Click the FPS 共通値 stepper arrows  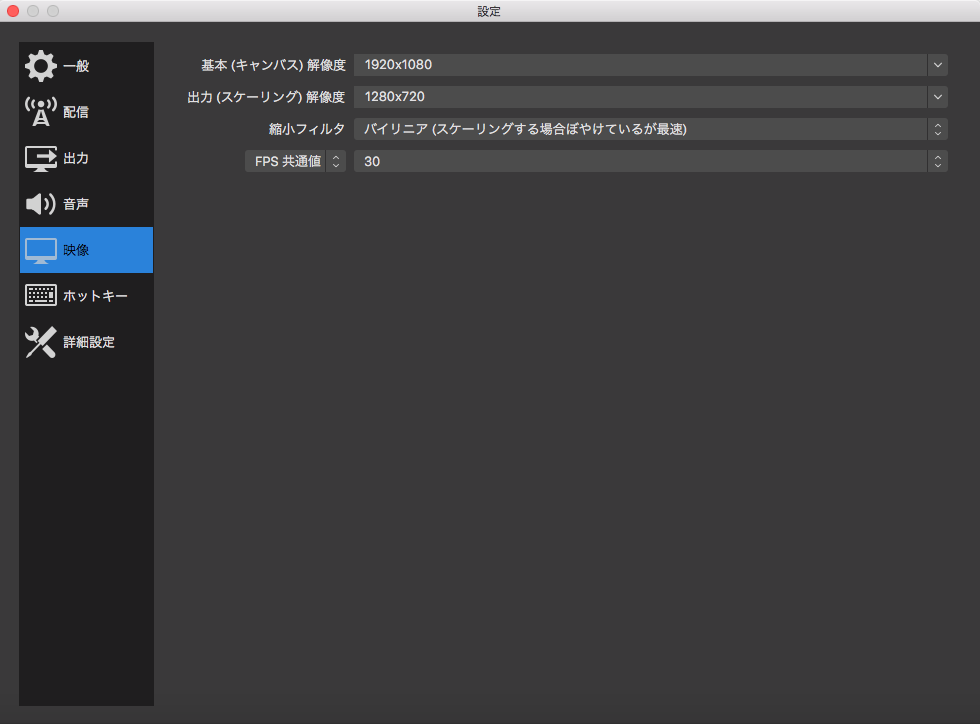click(x=336, y=160)
